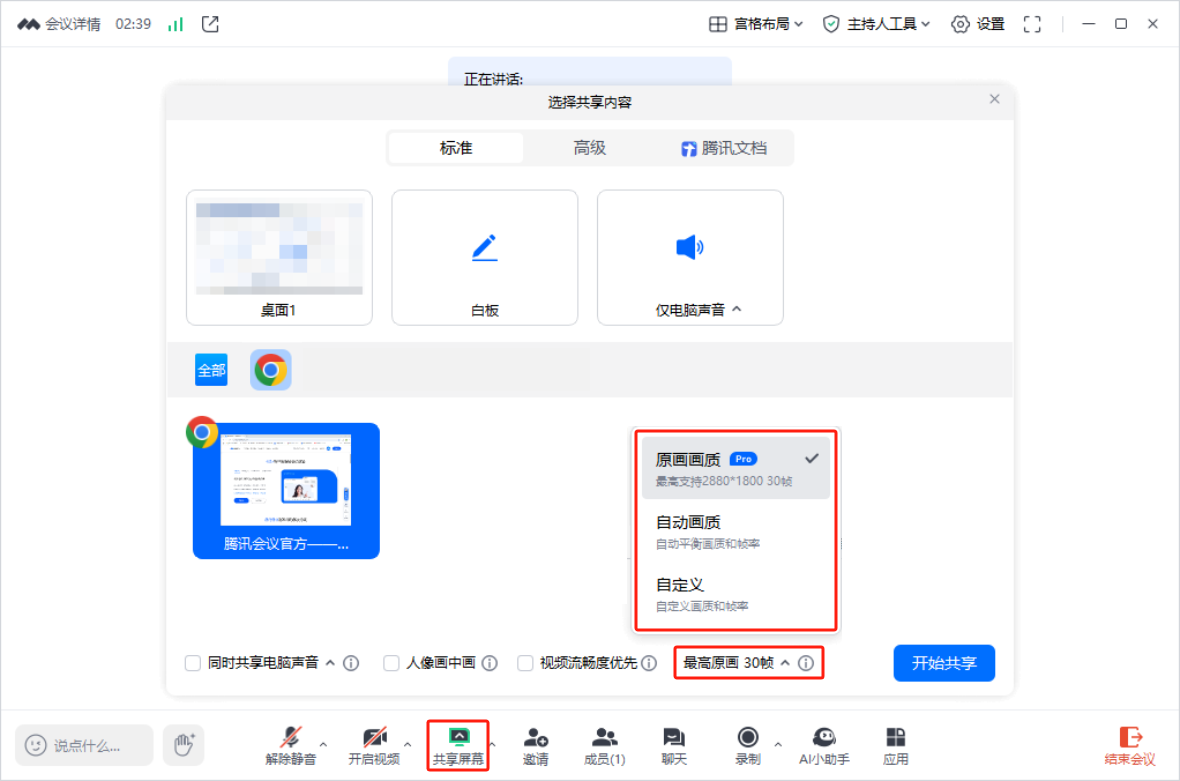Open the 应用 apps icon
Screen dimensions: 1180x781
coord(896,746)
